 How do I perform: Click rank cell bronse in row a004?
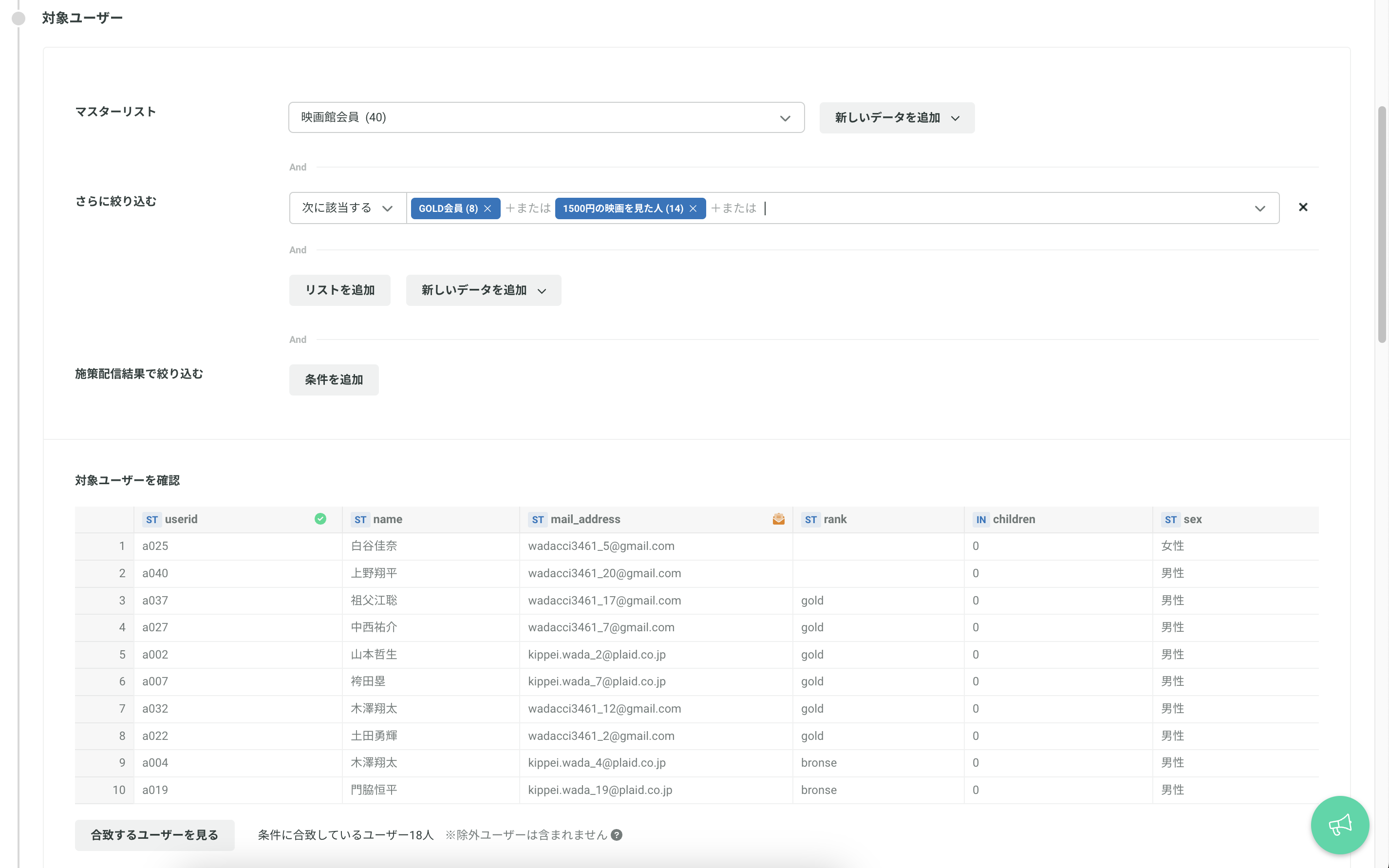coord(878,763)
